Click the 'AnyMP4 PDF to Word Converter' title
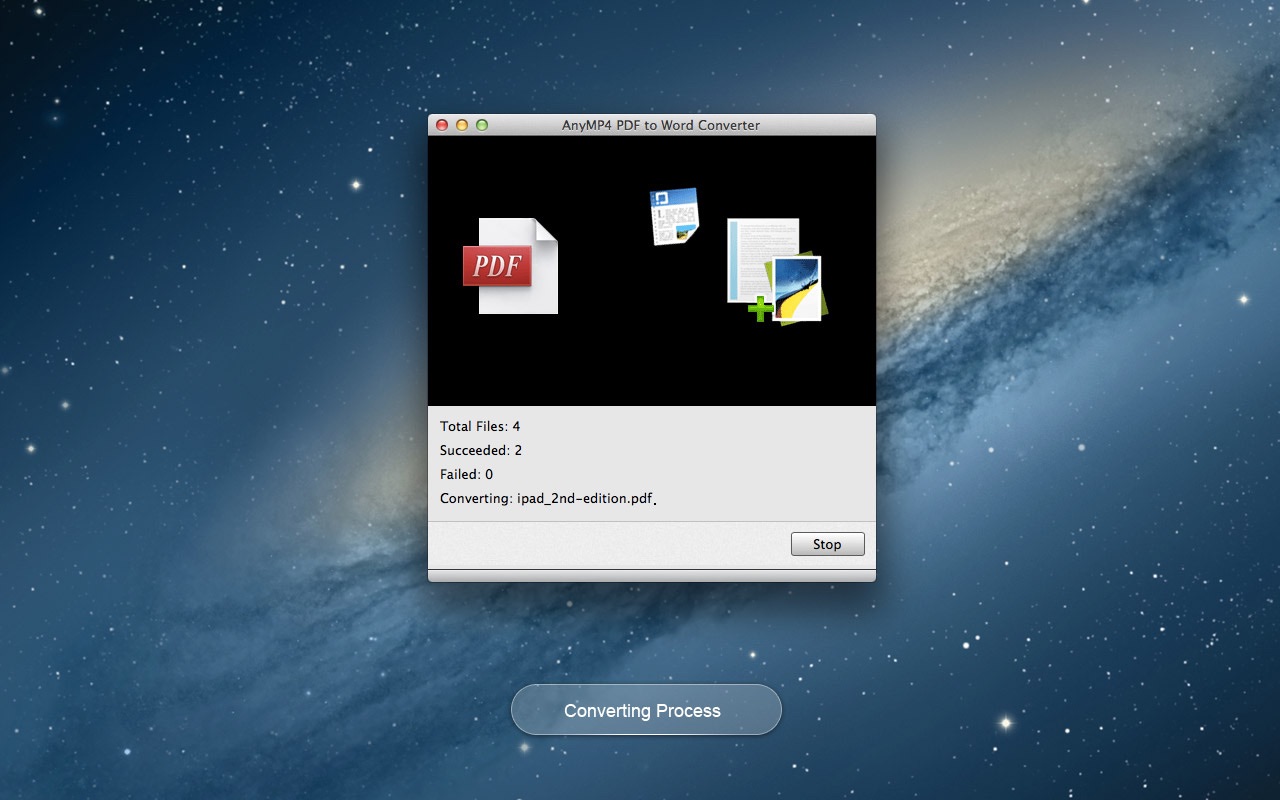 tap(661, 125)
